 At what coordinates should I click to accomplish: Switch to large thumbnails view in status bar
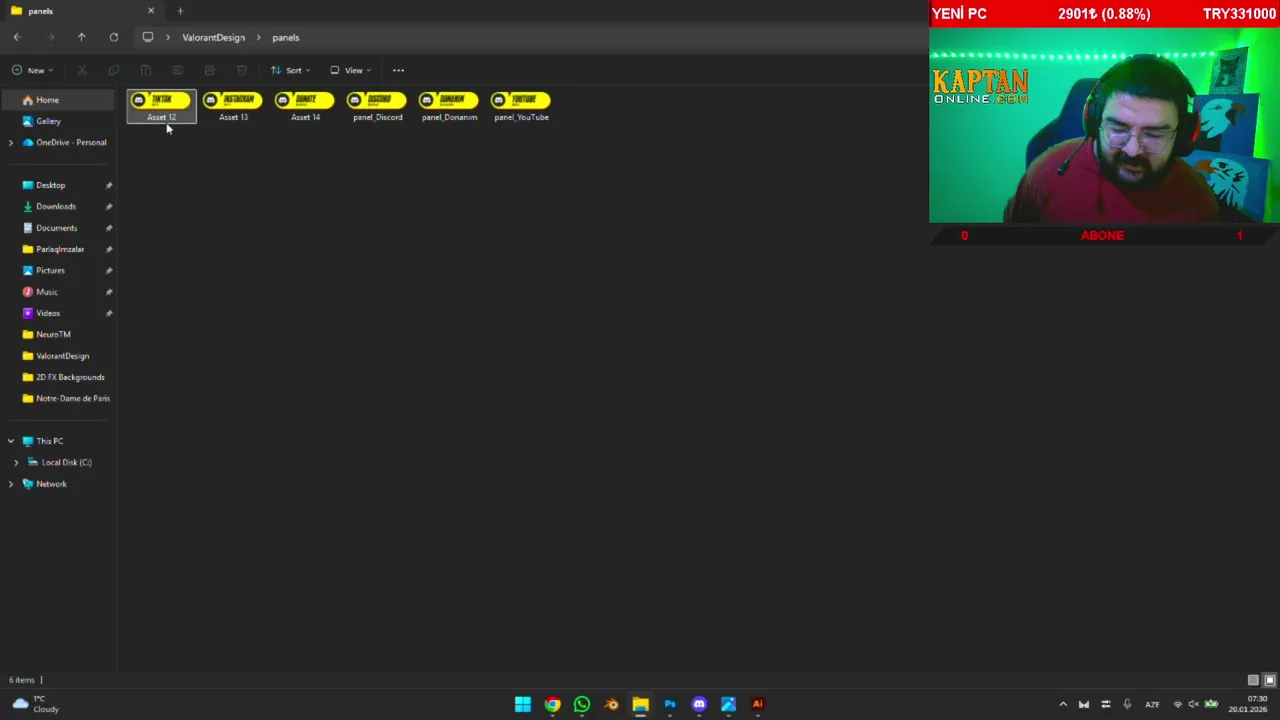point(1270,680)
